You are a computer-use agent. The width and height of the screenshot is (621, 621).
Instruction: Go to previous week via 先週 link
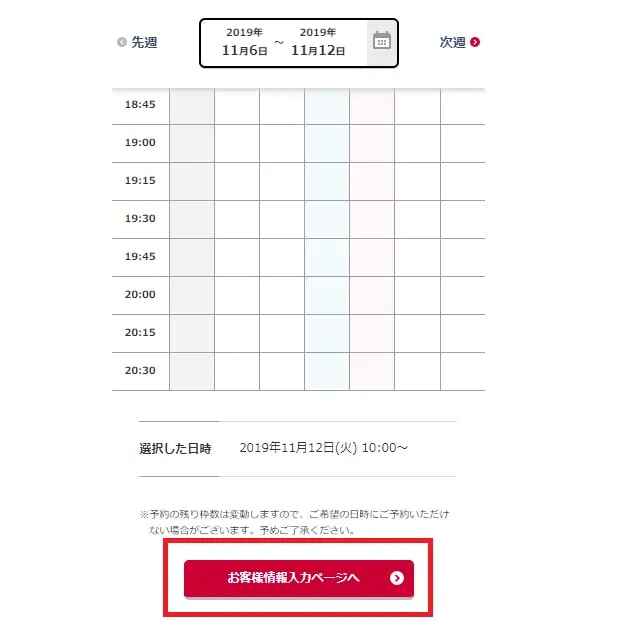pos(137,42)
